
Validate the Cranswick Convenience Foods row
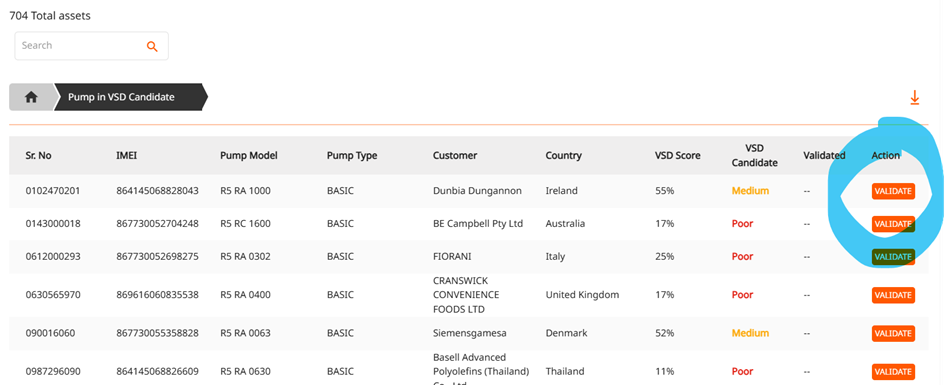[893, 295]
